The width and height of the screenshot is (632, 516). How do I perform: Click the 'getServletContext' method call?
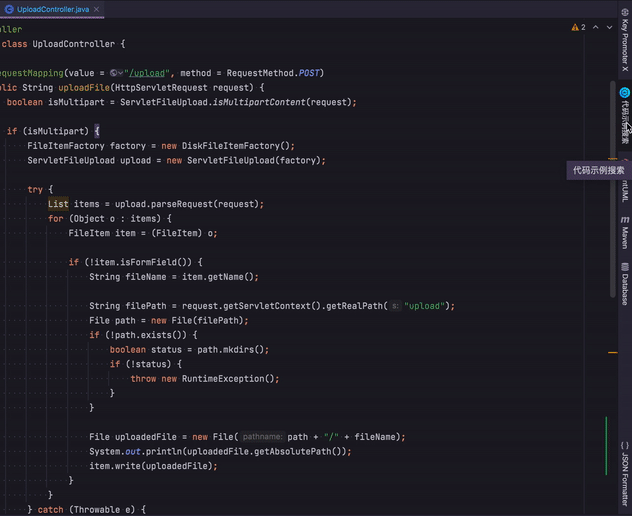[x=266, y=306]
